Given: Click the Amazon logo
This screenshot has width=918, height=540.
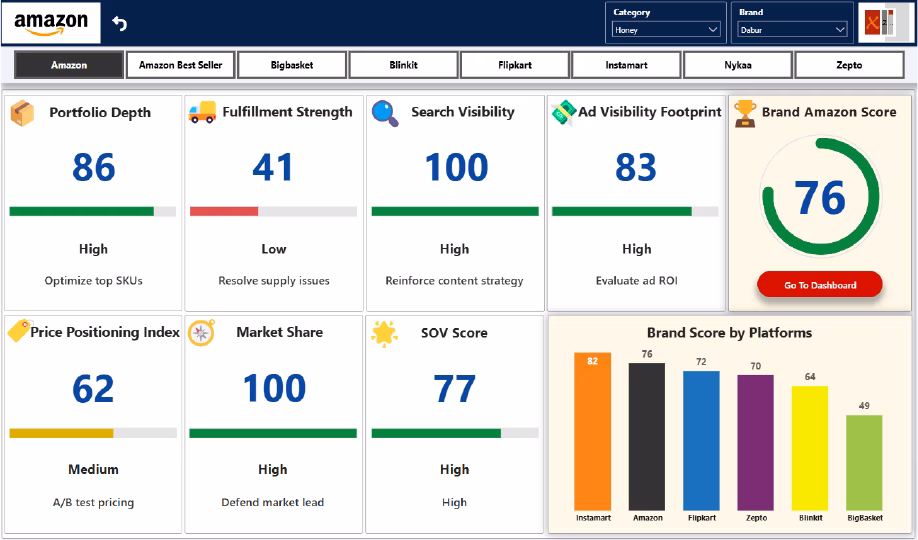Looking at the screenshot, I should point(51,23).
